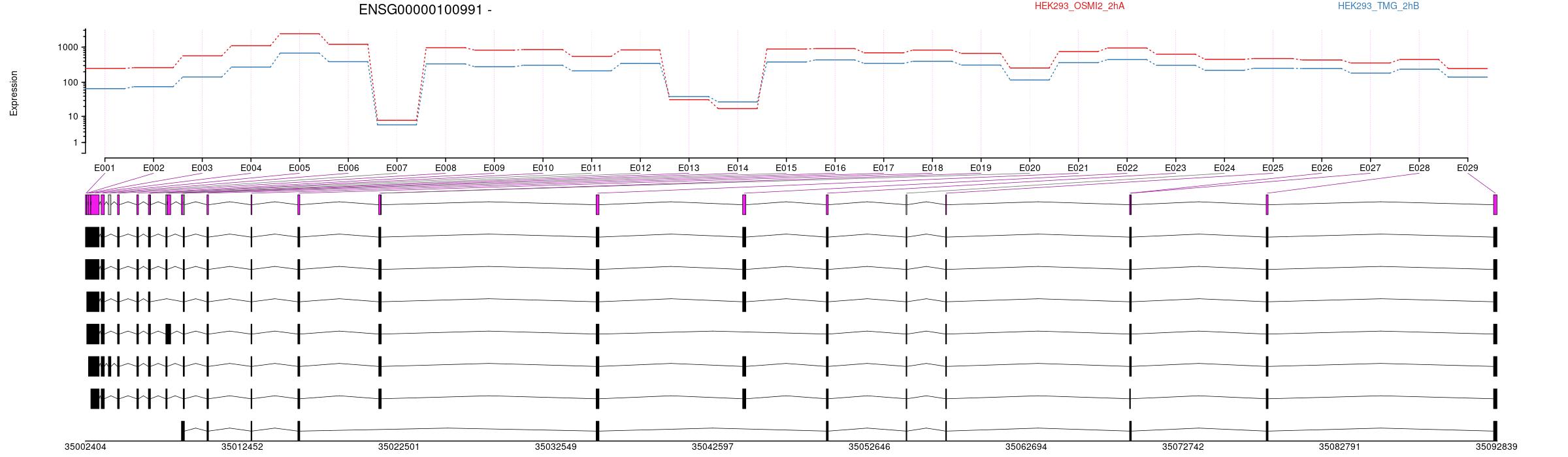1568x457 pixels.
Task: Select exon label E004
Action: [251, 168]
